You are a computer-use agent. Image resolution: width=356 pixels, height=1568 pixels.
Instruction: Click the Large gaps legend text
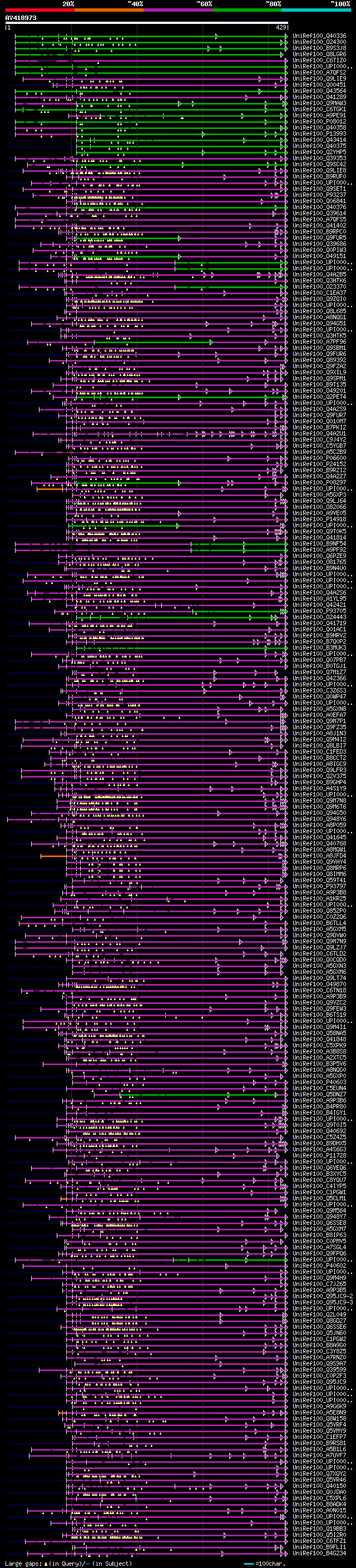pyautogui.click(x=24, y=1563)
